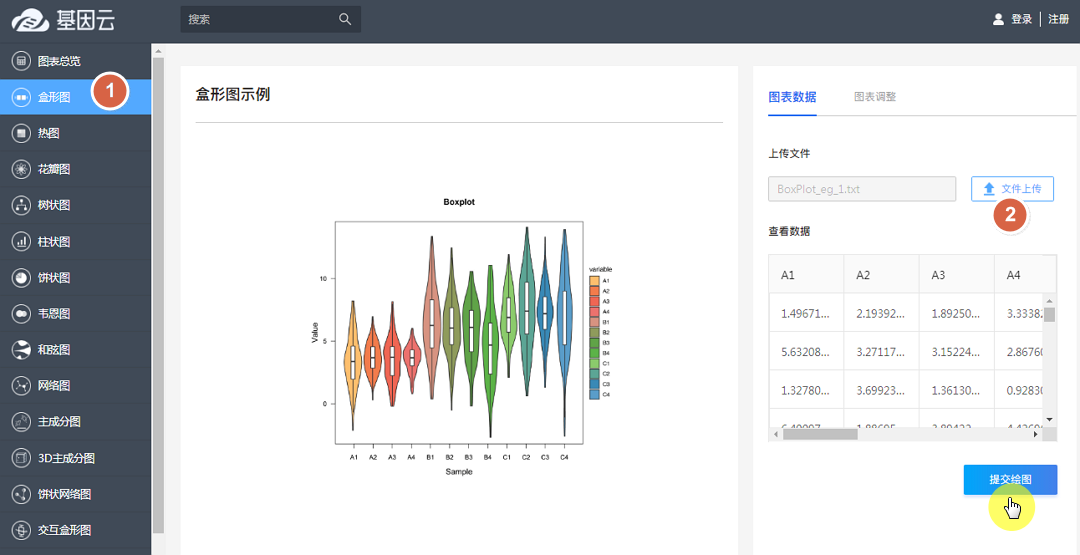Choose the tree diagram icon (树状图)
This screenshot has height=555, width=1080.
[x=20, y=205]
